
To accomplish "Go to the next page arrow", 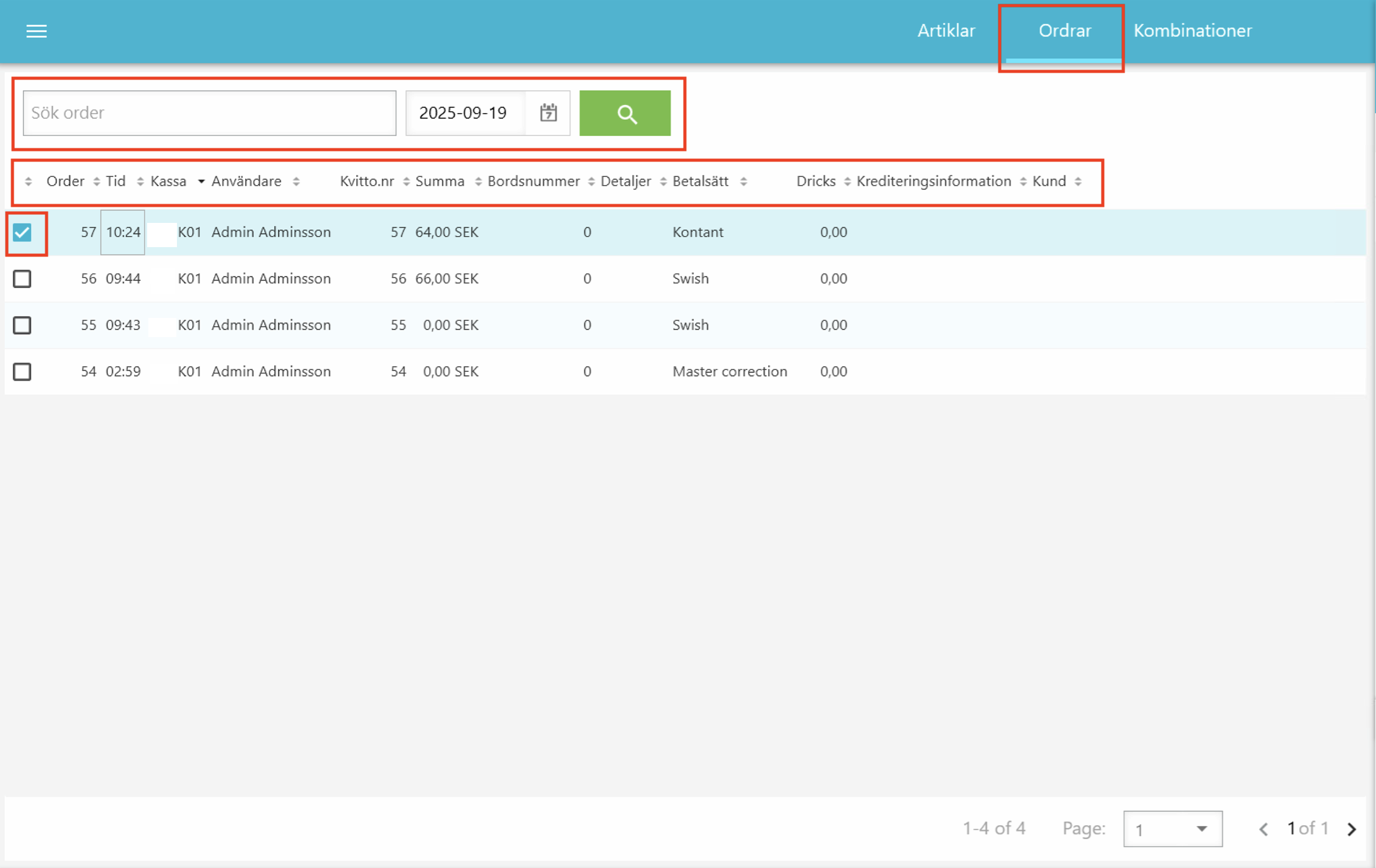I will coord(1352,829).
